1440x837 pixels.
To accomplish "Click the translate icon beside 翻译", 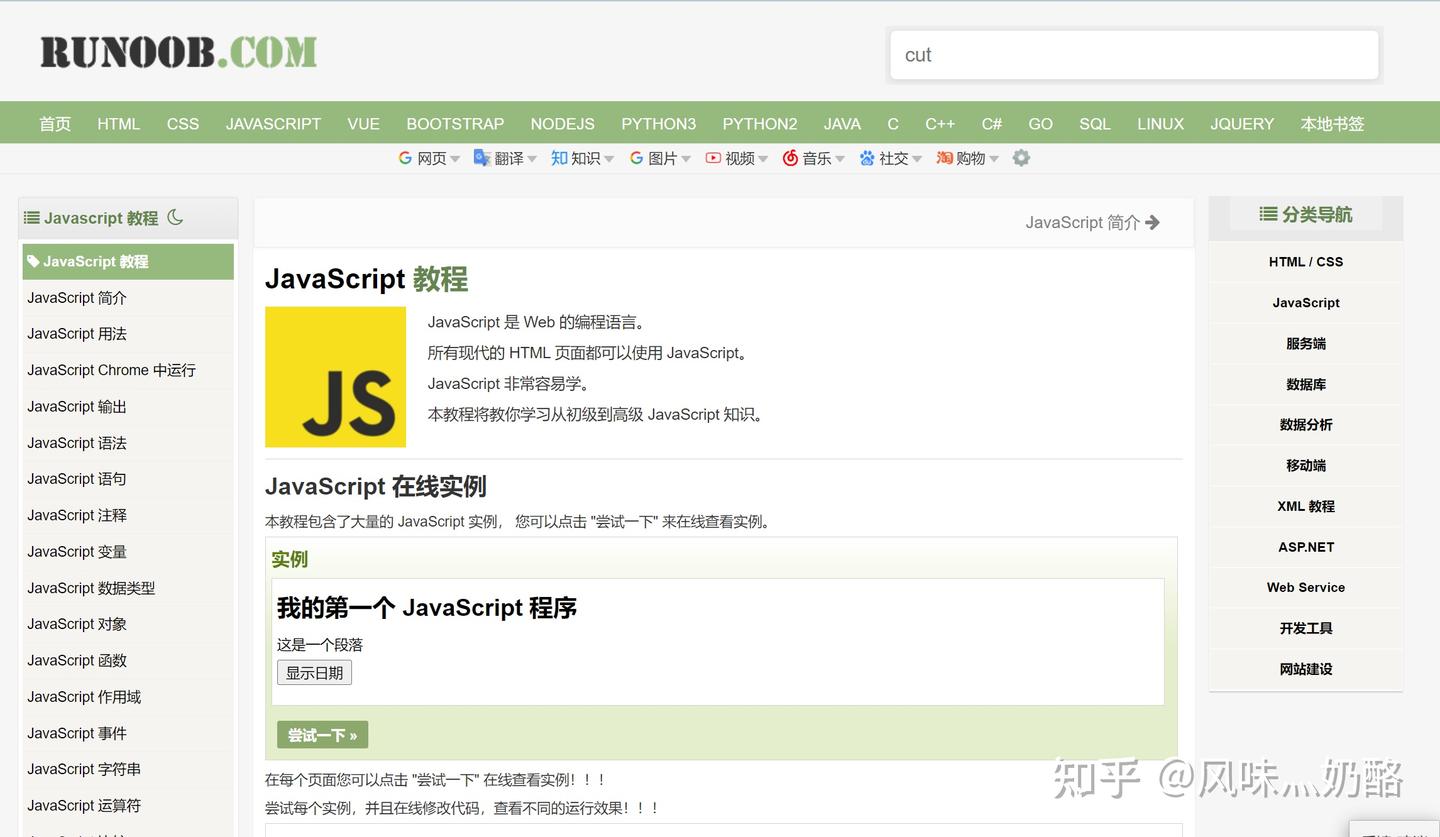I will point(482,158).
